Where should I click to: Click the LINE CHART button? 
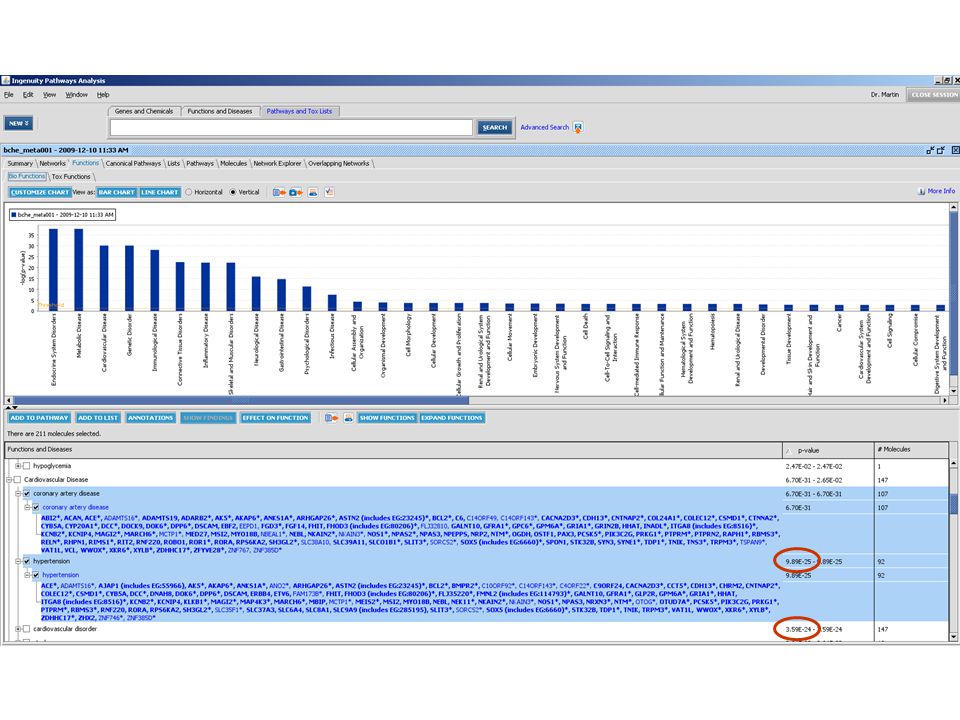[160, 192]
